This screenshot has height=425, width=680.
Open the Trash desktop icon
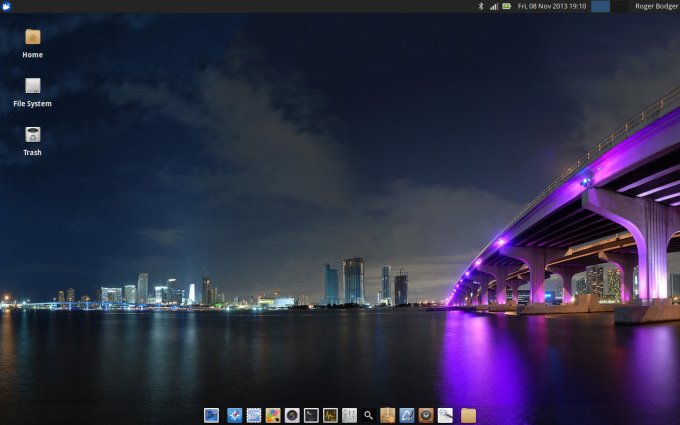33,135
